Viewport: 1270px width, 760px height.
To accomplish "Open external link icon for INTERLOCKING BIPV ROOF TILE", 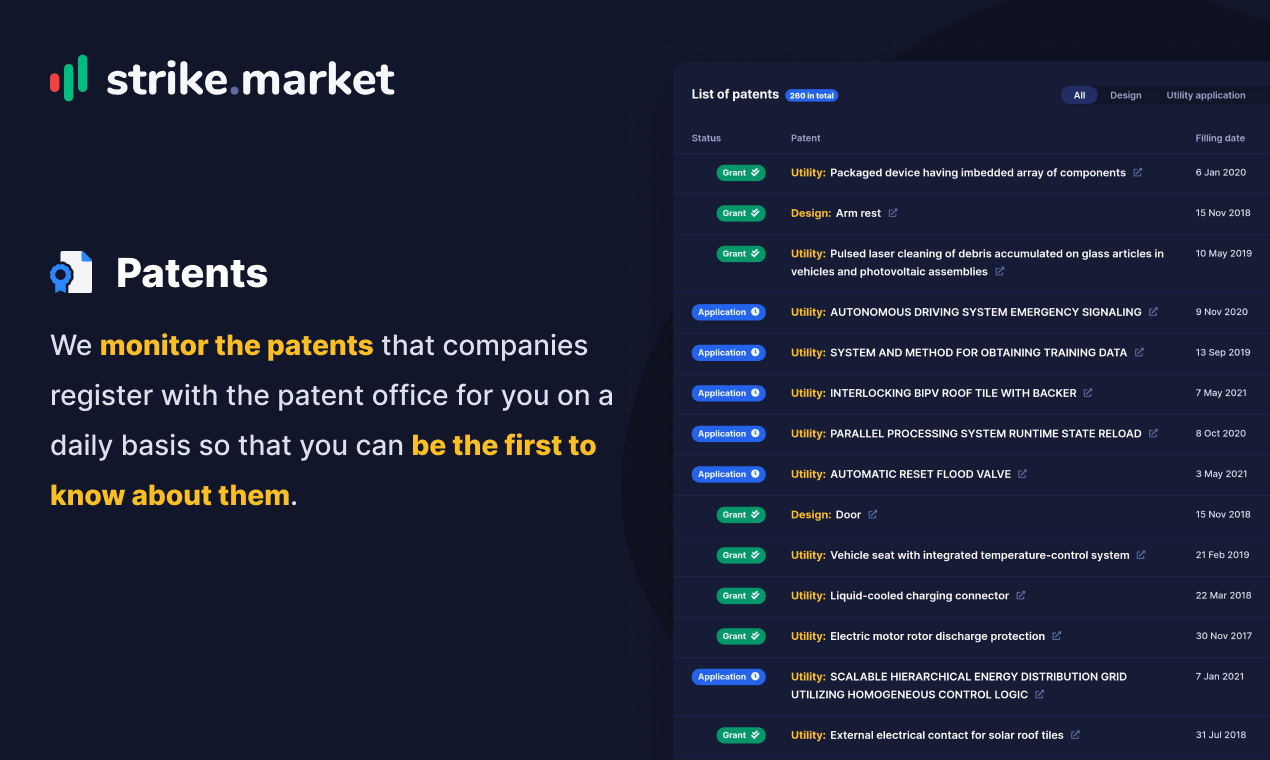I will (x=1088, y=393).
